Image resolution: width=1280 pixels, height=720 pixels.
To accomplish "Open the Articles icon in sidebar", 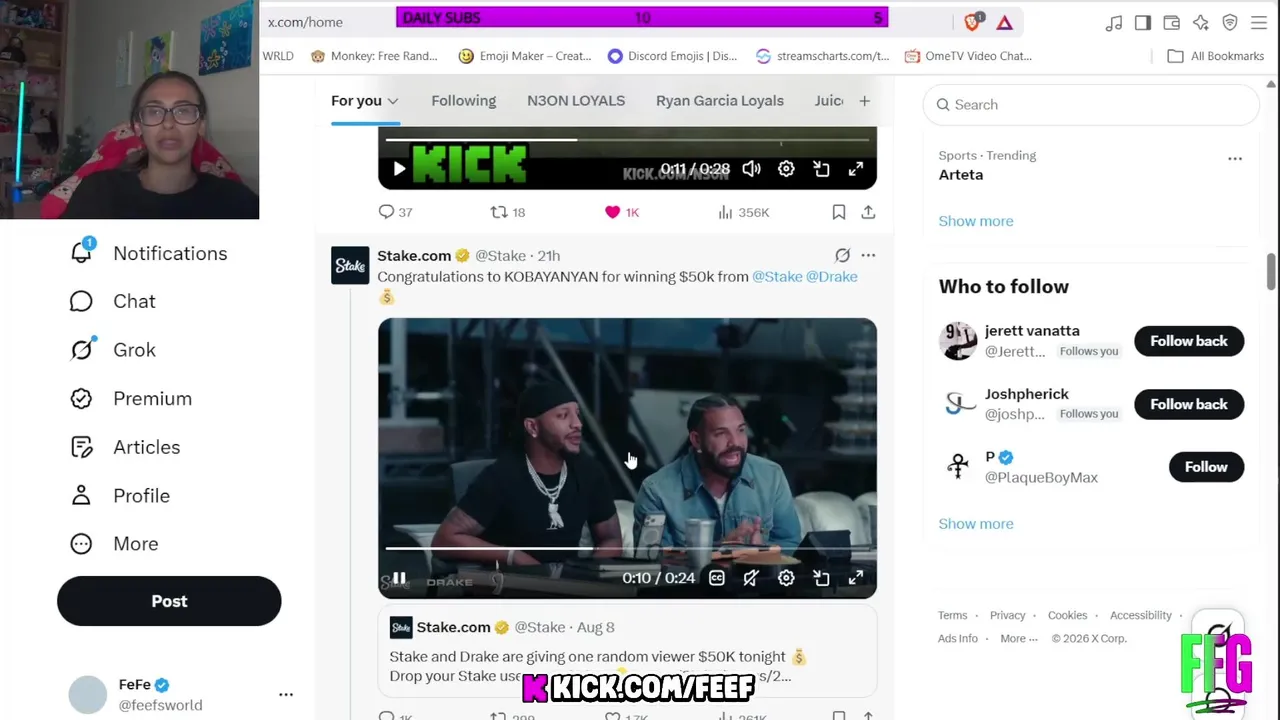I will (x=81, y=447).
